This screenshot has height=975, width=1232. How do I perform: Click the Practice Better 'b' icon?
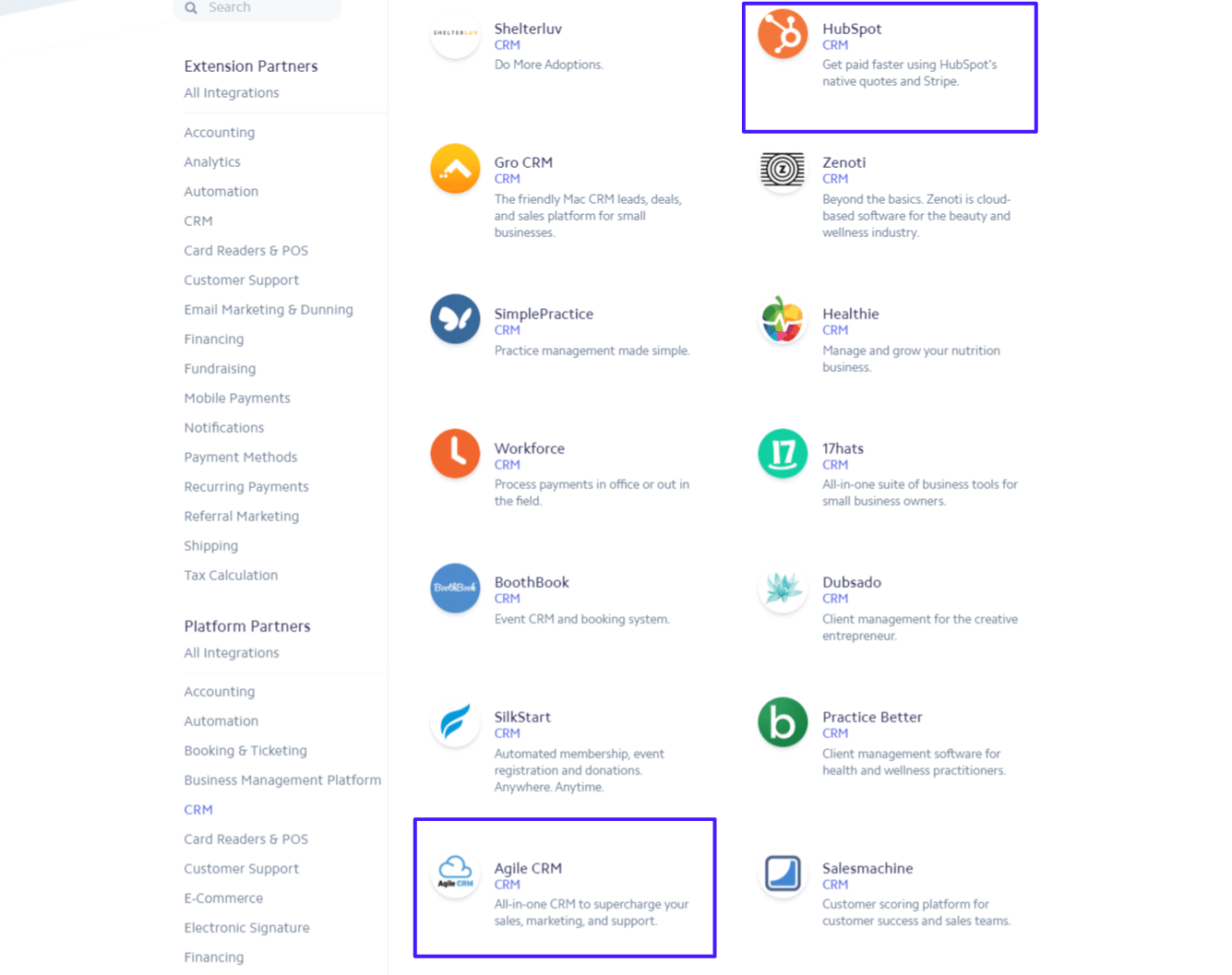click(783, 722)
